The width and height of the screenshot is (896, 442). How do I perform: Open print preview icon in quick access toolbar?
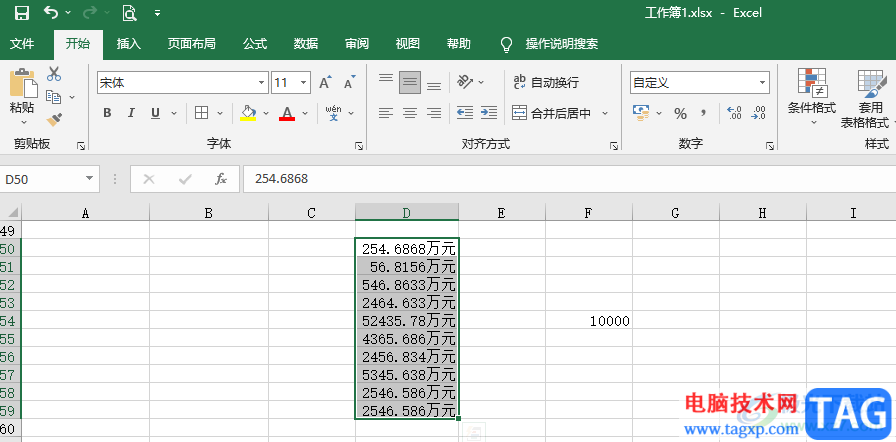pos(129,13)
